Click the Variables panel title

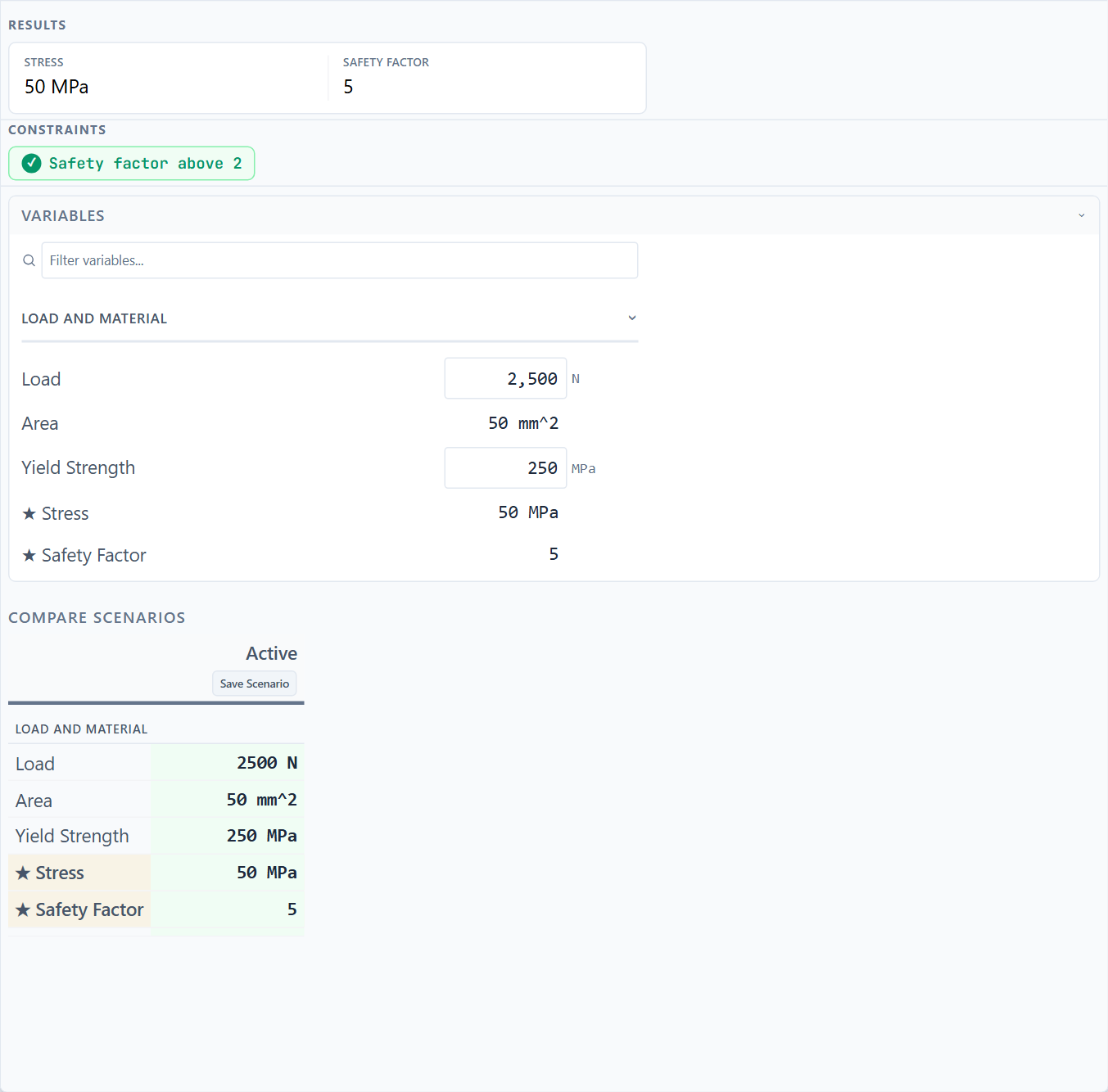click(63, 215)
